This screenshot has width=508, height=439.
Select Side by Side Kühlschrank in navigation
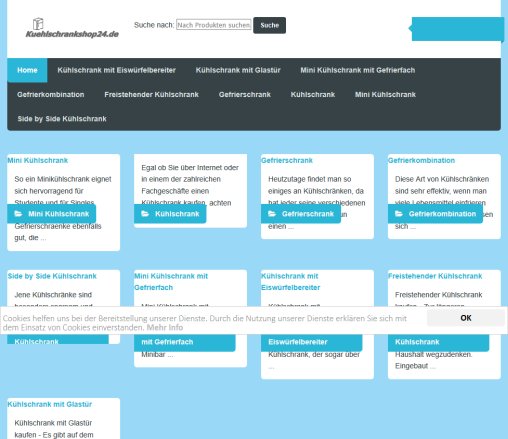(x=62, y=119)
